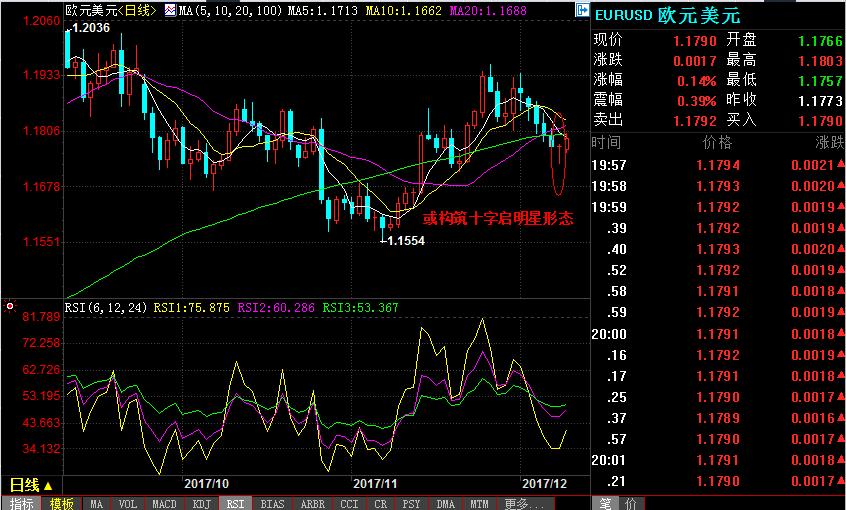Choose the BIAS indicator tab

[x=272, y=503]
